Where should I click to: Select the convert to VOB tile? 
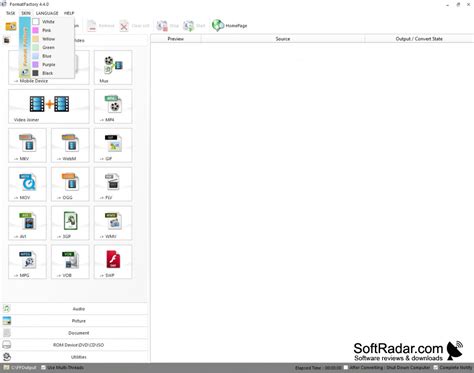pyautogui.click(x=70, y=262)
